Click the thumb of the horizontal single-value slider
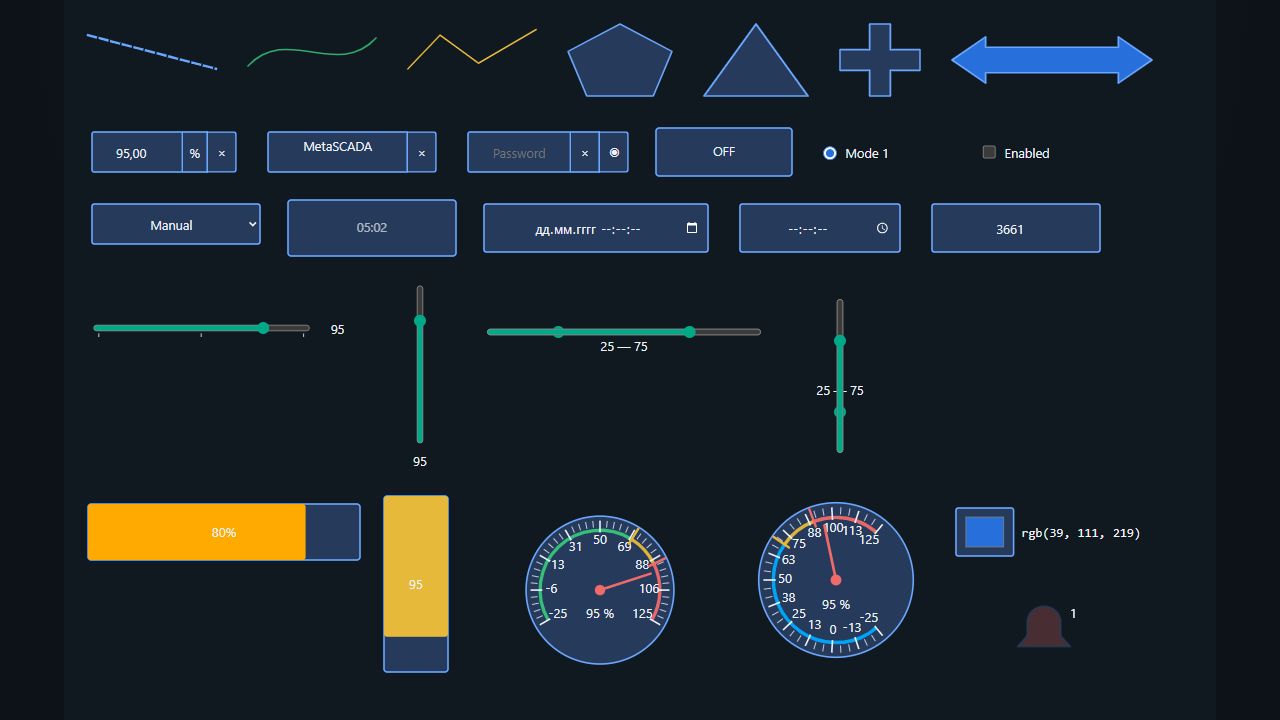Image resolution: width=1280 pixels, height=720 pixels. coord(263,328)
